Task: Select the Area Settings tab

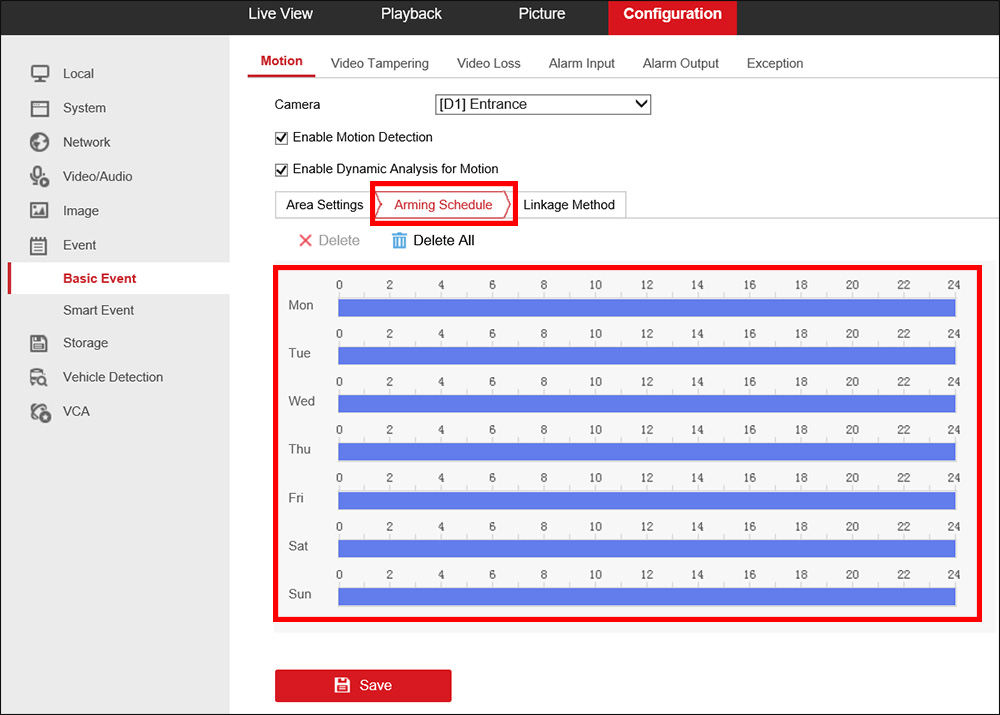Action: pyautogui.click(x=324, y=205)
